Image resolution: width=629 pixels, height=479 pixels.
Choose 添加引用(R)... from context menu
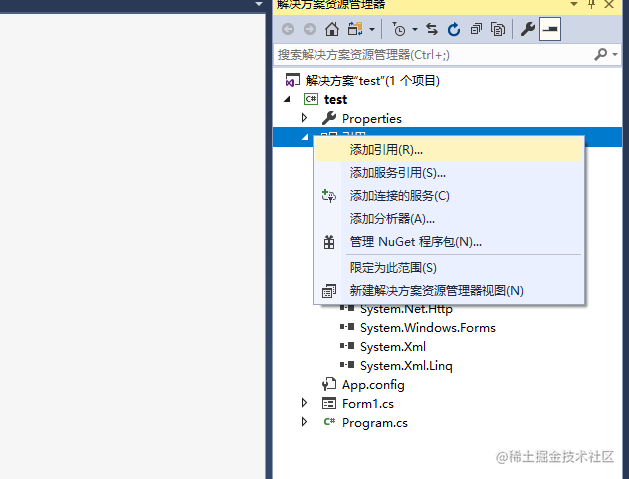point(449,150)
